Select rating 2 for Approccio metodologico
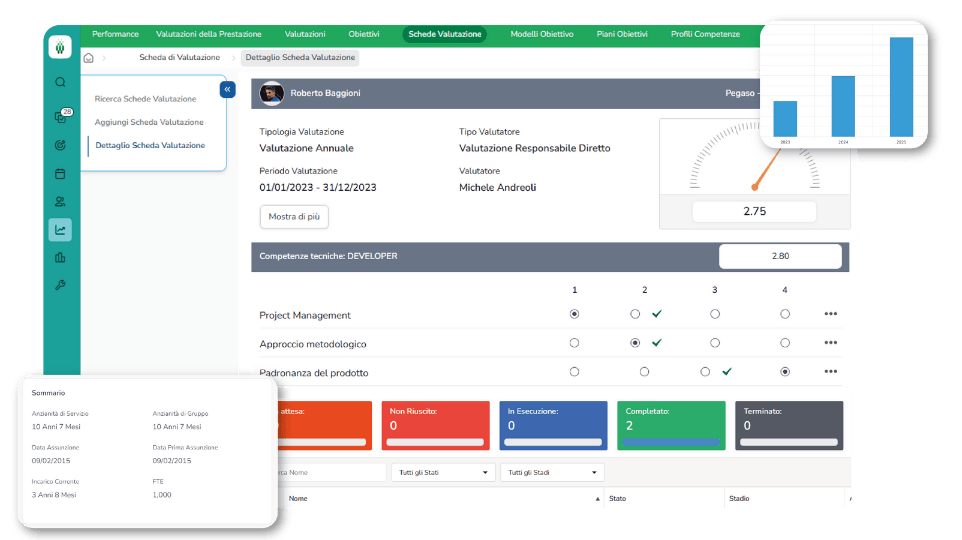This screenshot has width=962, height=540. click(x=635, y=343)
